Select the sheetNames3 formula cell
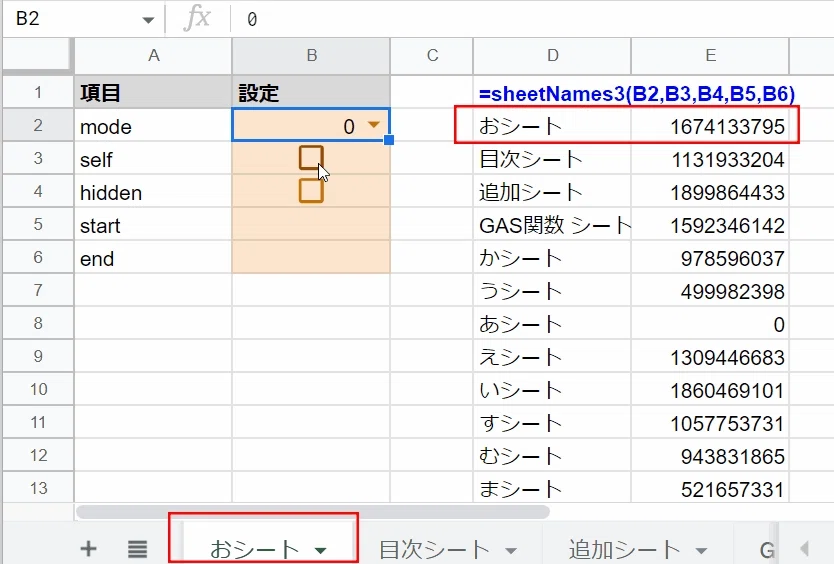This screenshot has height=564, width=834. [x=552, y=93]
